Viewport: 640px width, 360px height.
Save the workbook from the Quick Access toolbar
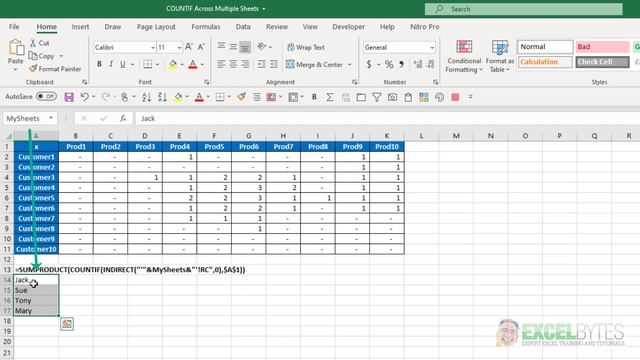[x=69, y=97]
